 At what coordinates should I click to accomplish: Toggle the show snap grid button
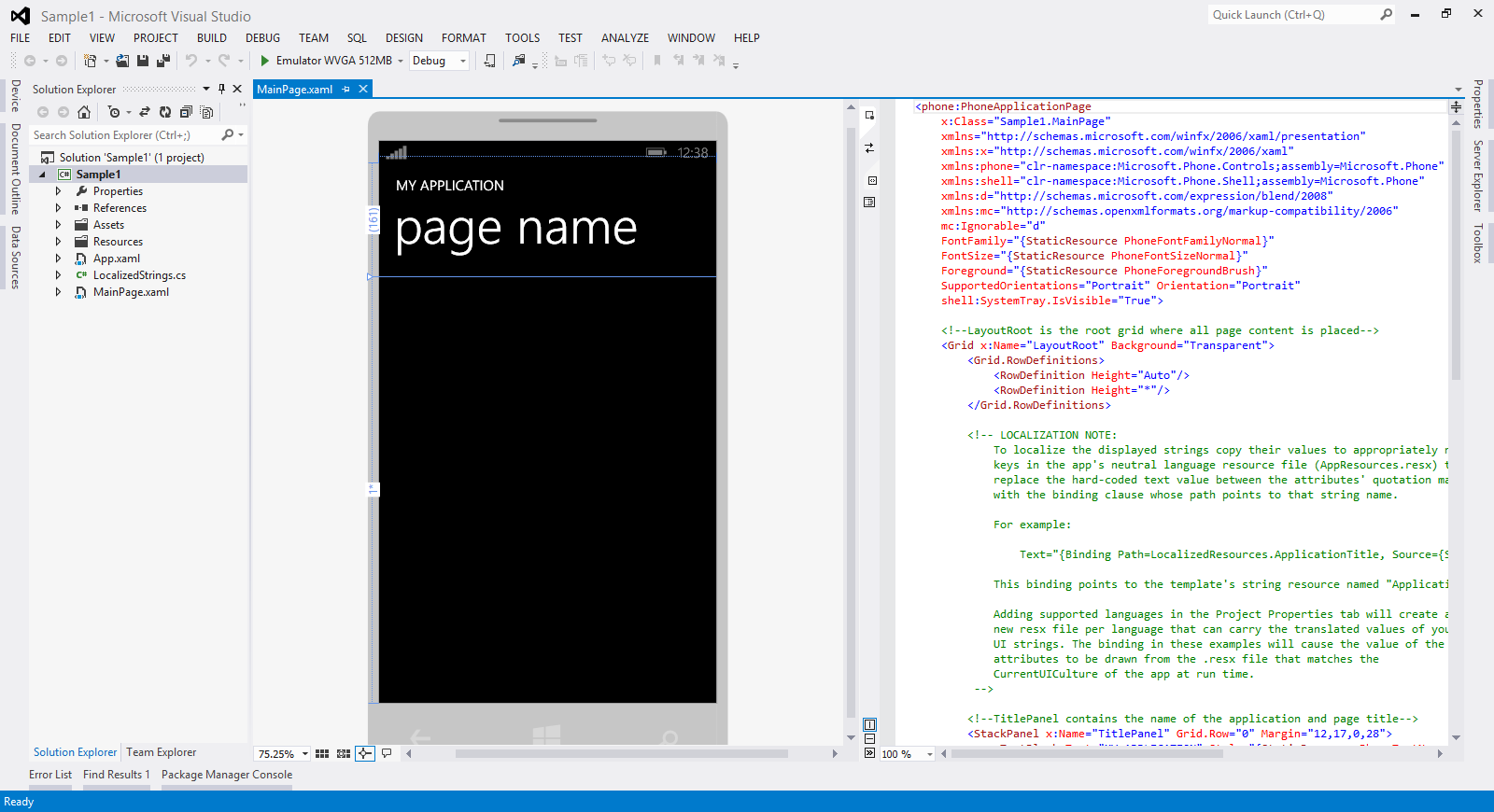[322, 753]
